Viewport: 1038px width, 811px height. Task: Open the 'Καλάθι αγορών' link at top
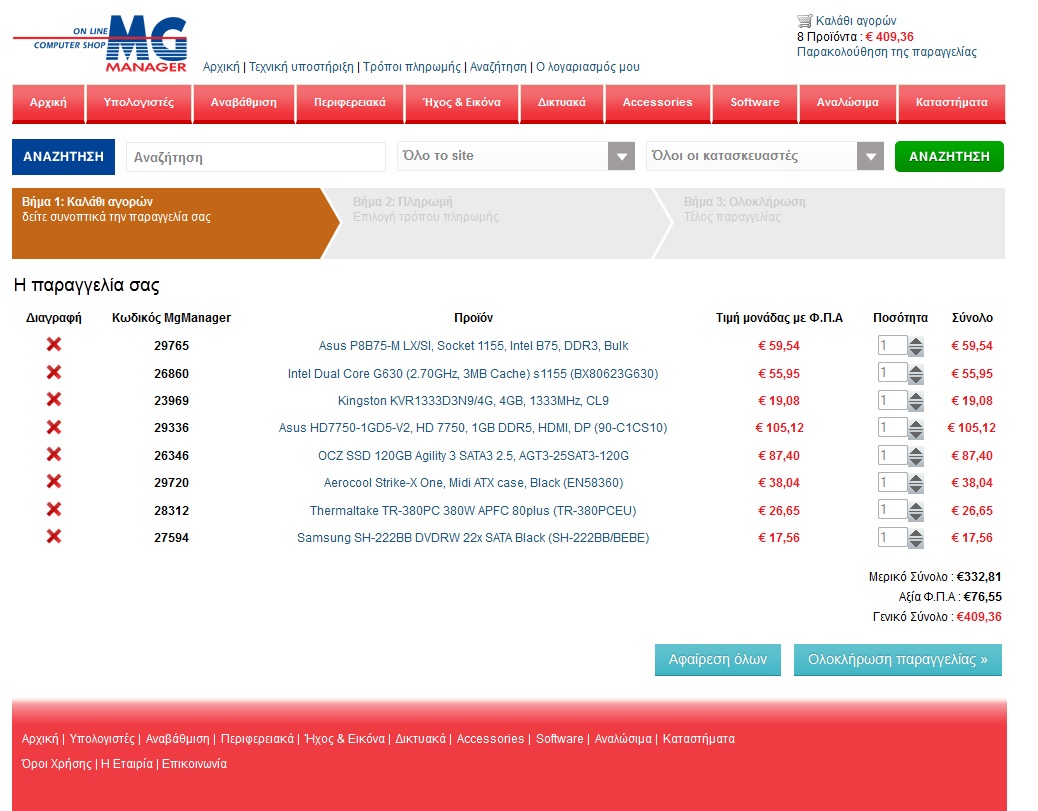coord(856,21)
